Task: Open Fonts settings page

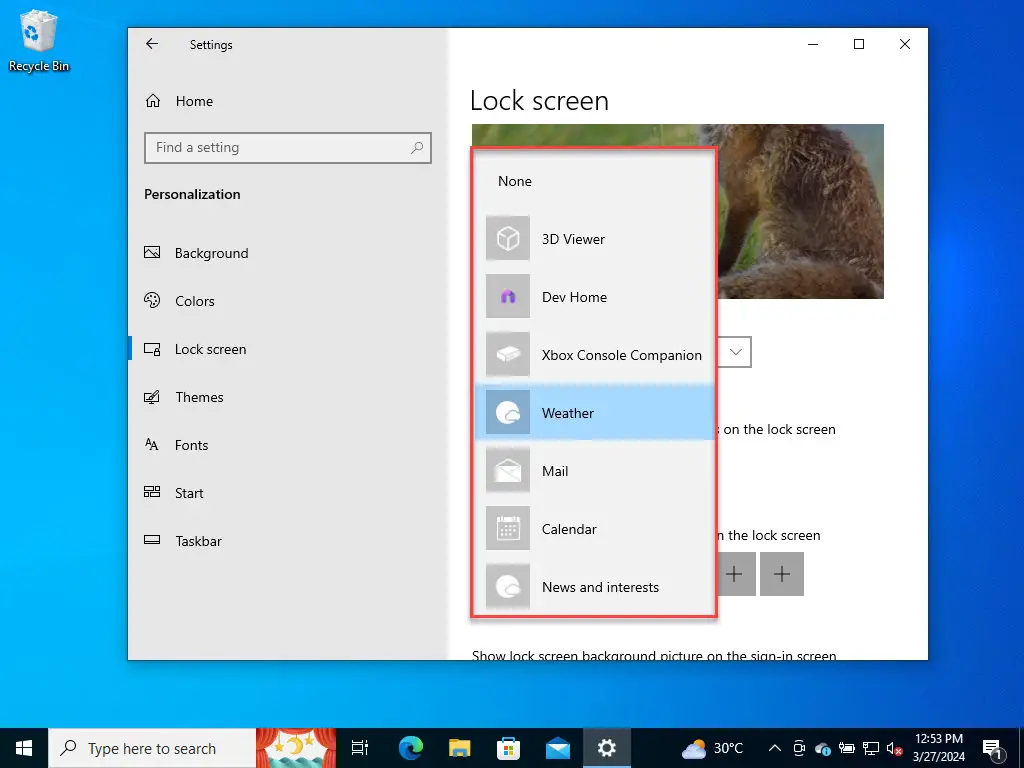Action: tap(287, 445)
